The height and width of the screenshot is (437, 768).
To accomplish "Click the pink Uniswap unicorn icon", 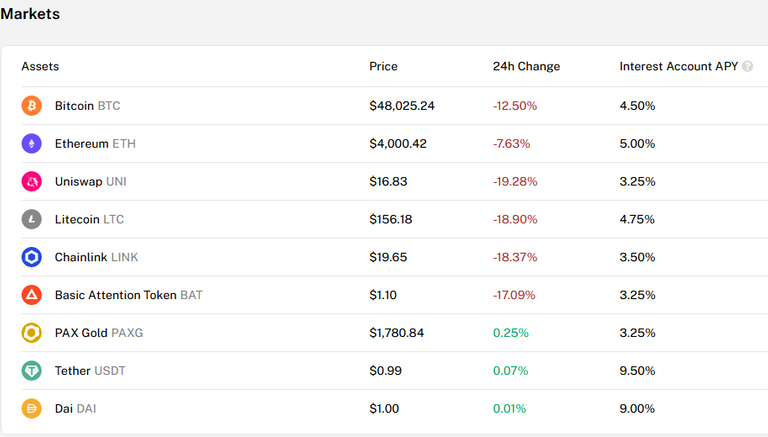I will [x=31, y=181].
